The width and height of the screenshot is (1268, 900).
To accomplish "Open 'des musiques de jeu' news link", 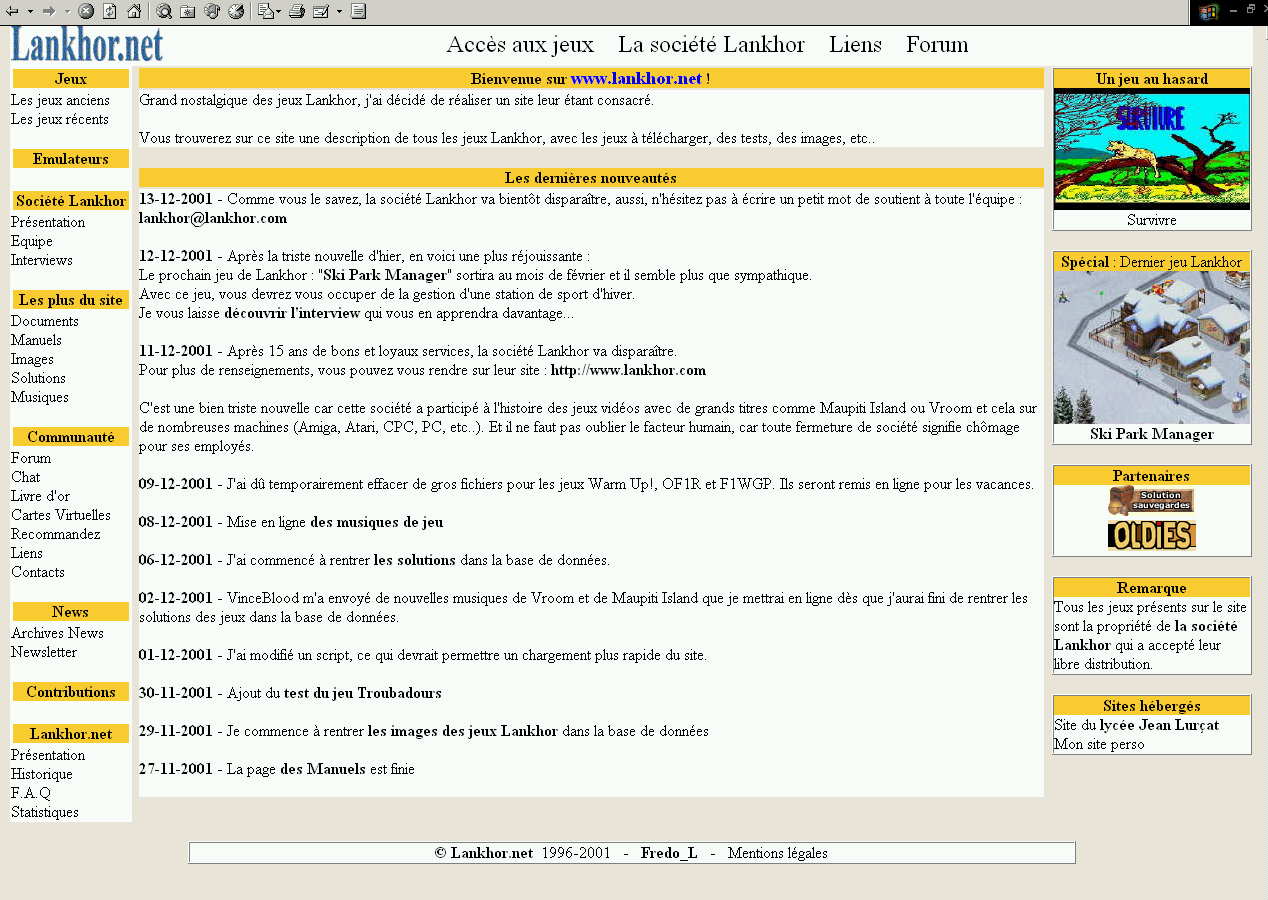I will click(377, 522).
